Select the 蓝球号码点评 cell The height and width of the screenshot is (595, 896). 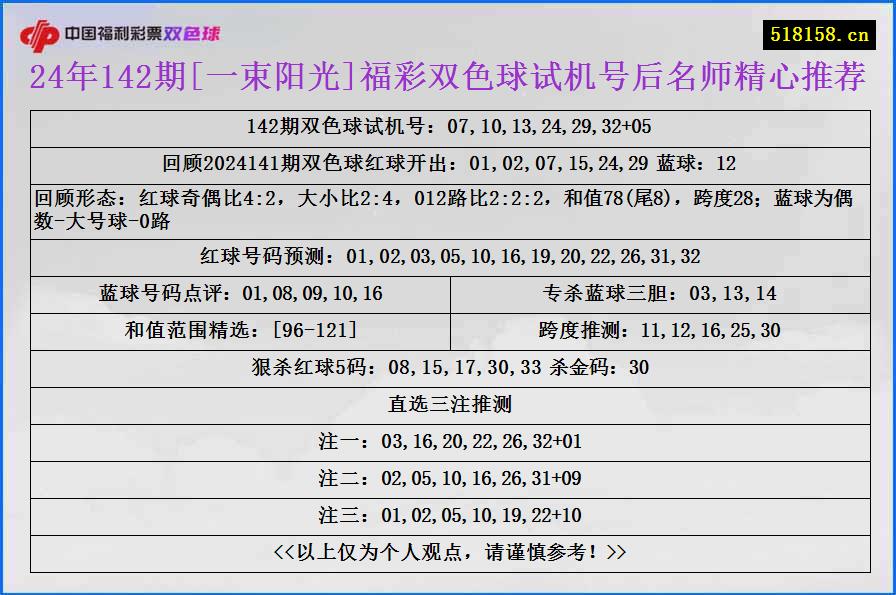coord(240,293)
